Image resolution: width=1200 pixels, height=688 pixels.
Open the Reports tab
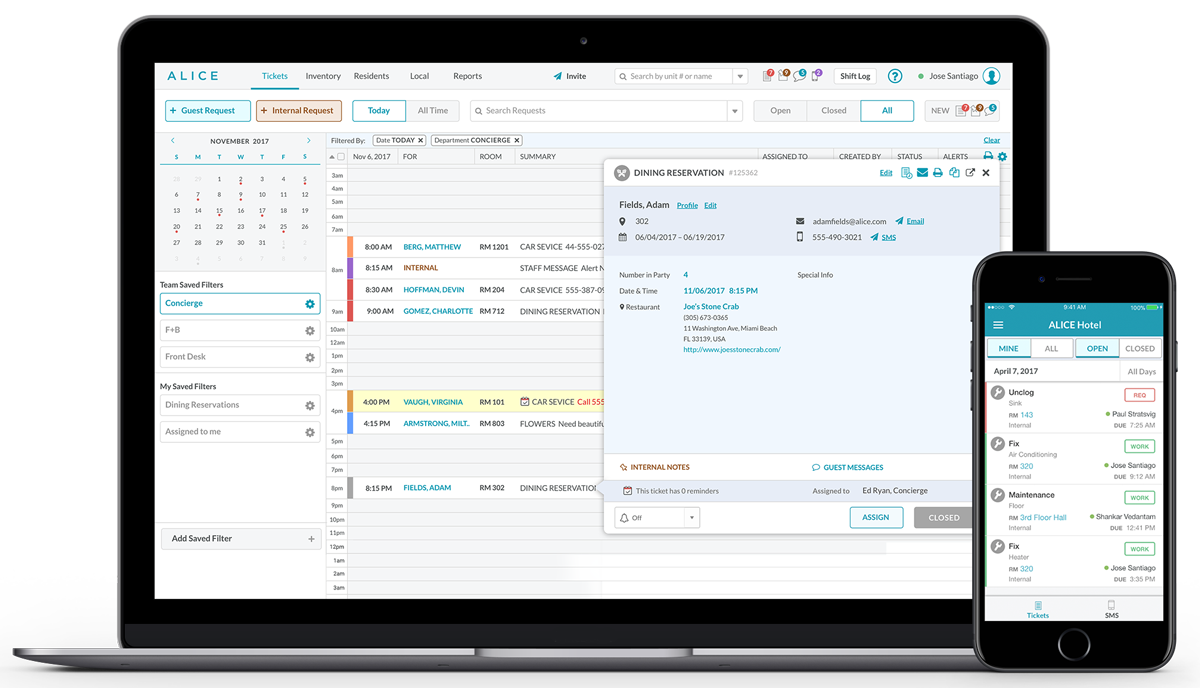point(467,76)
